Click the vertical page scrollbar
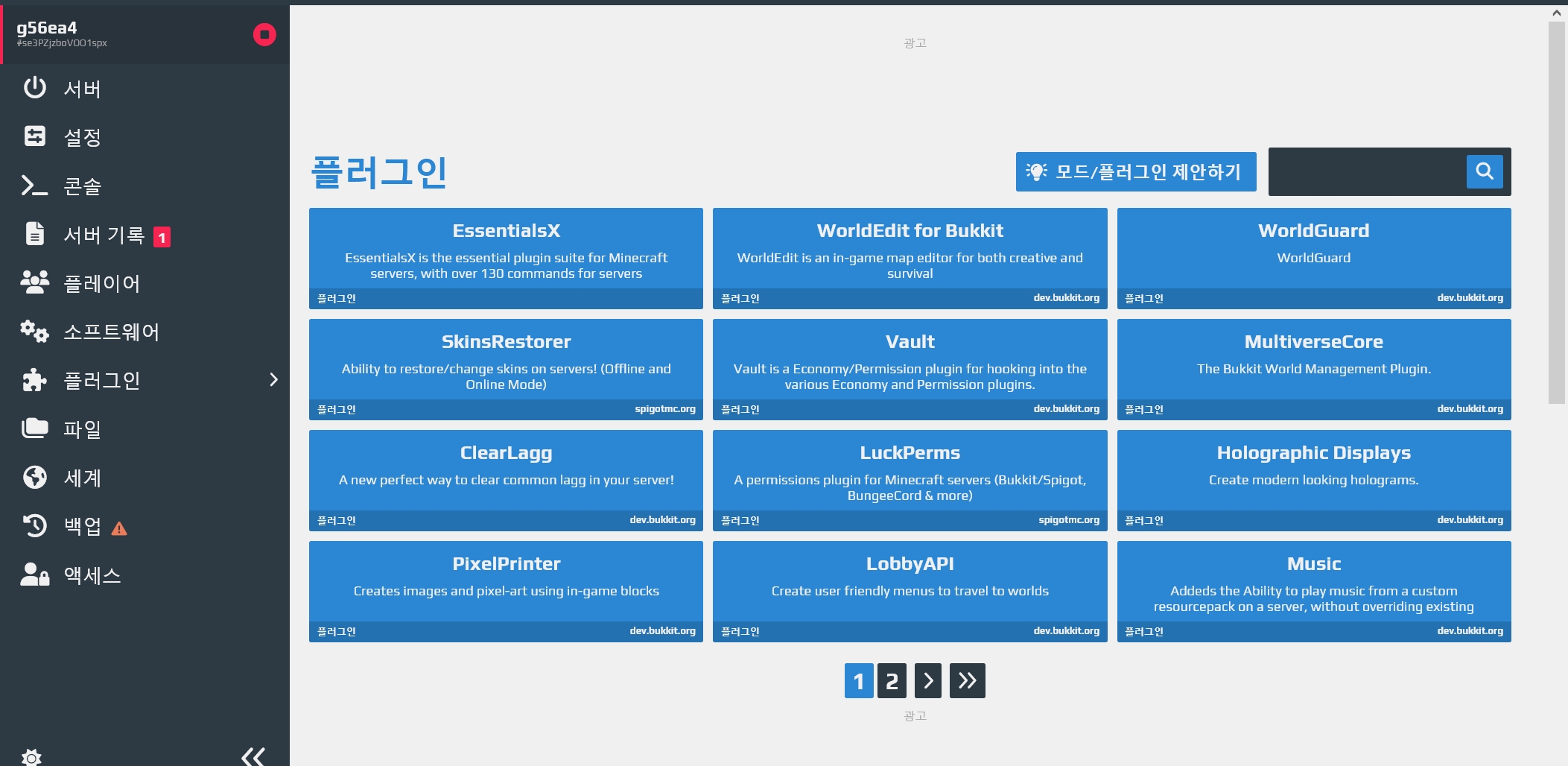 1557,212
